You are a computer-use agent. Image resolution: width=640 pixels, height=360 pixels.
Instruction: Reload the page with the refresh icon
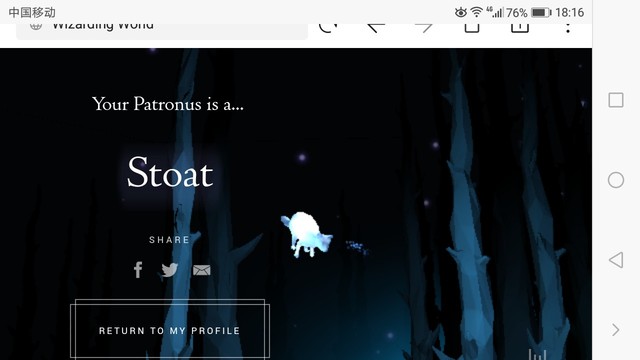click(328, 28)
